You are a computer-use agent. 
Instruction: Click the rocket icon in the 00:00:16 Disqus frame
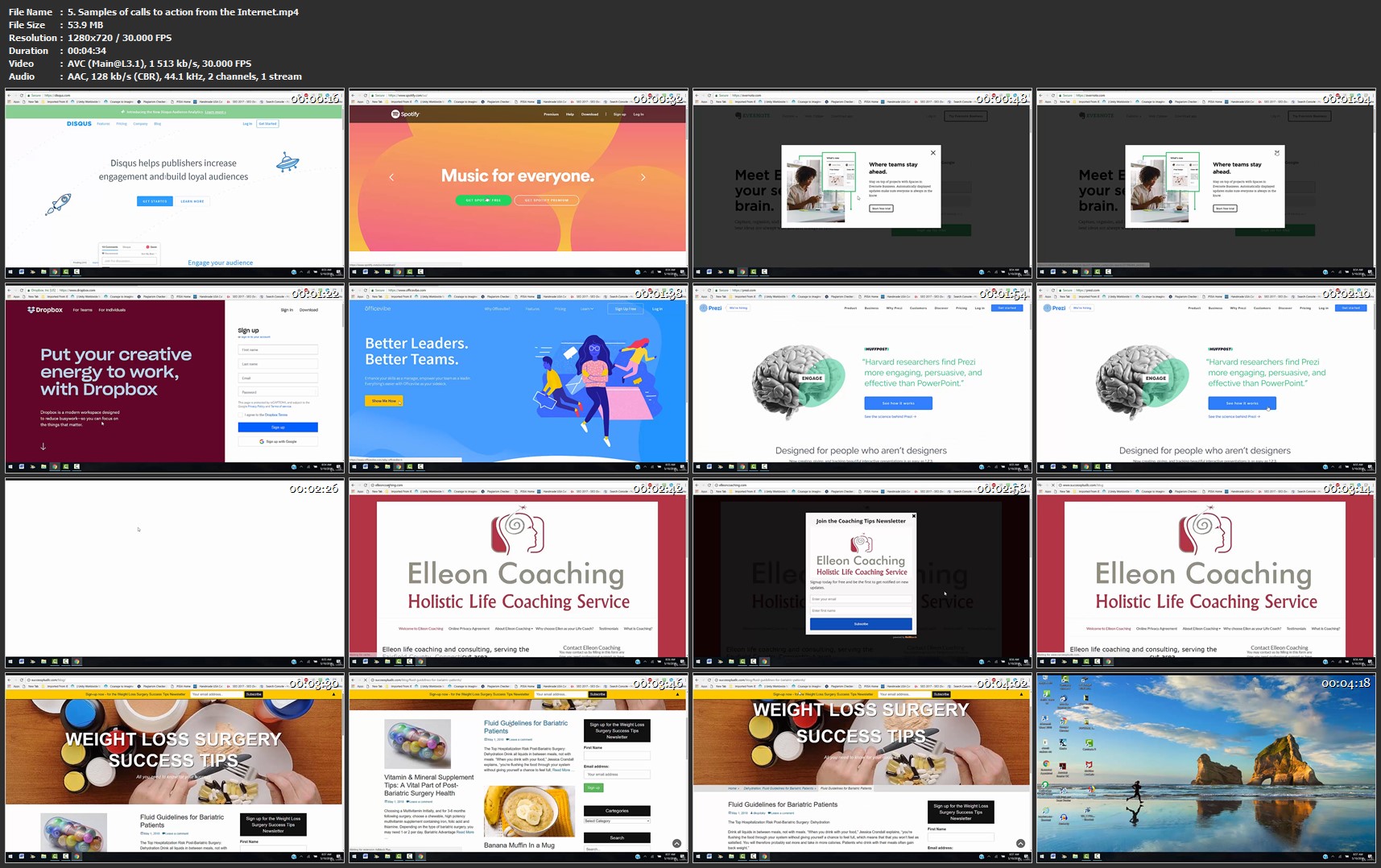[59, 204]
